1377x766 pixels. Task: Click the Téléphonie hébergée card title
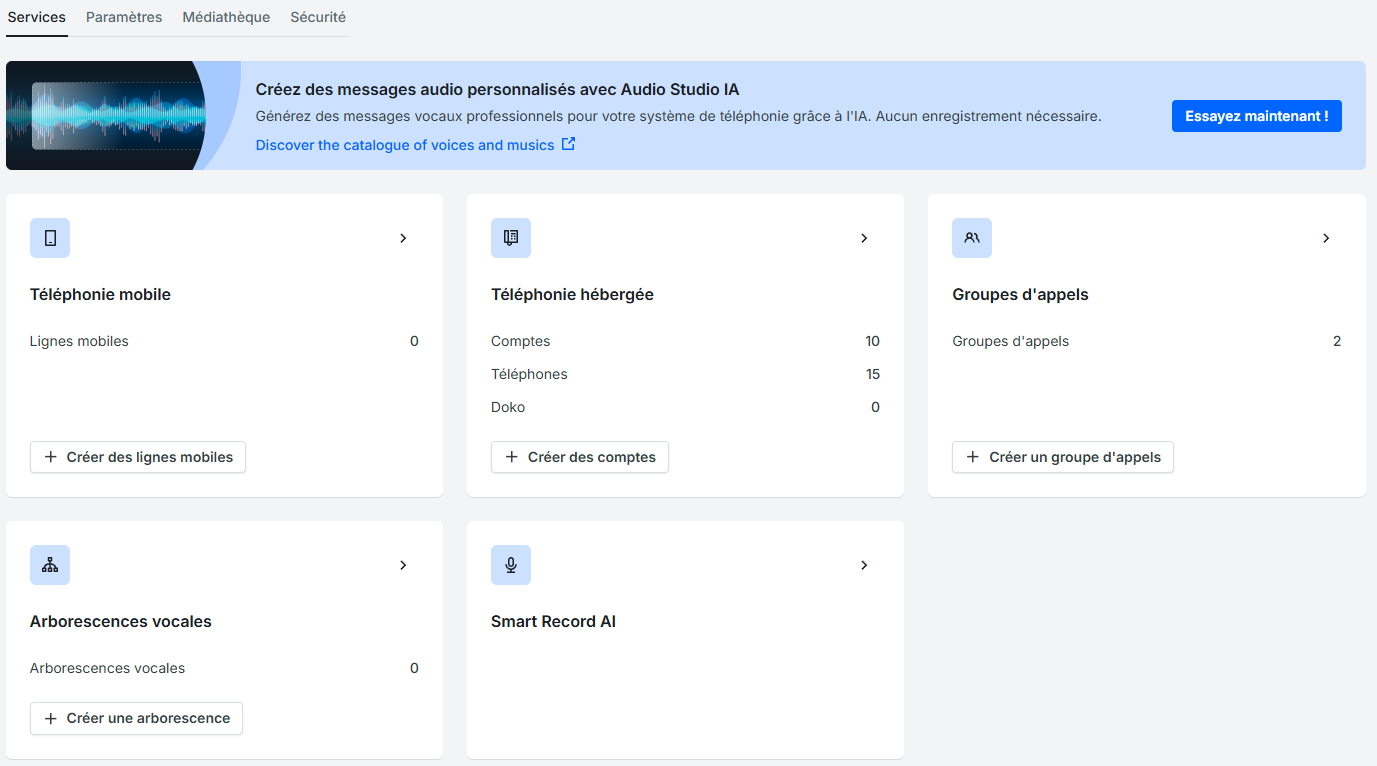[x=572, y=295]
